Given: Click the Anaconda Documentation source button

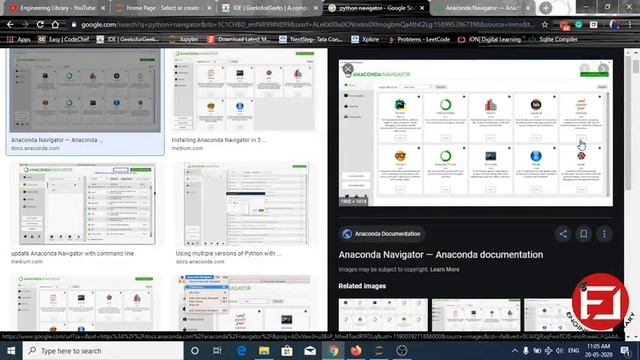Looking at the screenshot, I should click(382, 234).
